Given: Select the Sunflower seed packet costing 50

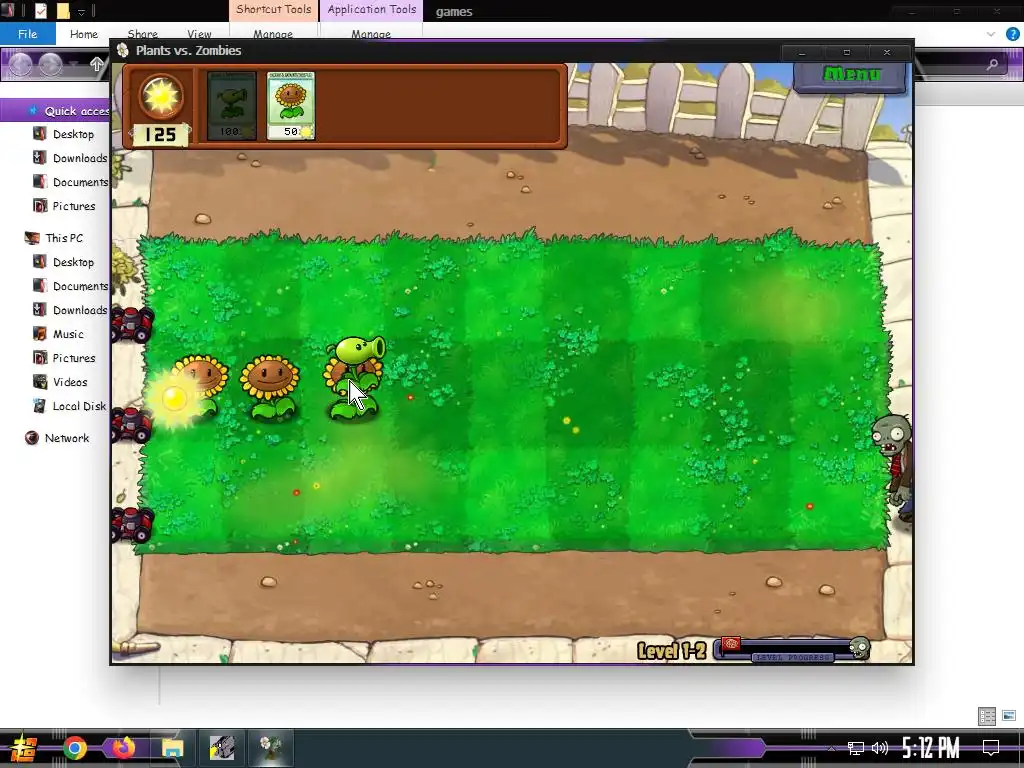Looking at the screenshot, I should 291,106.
